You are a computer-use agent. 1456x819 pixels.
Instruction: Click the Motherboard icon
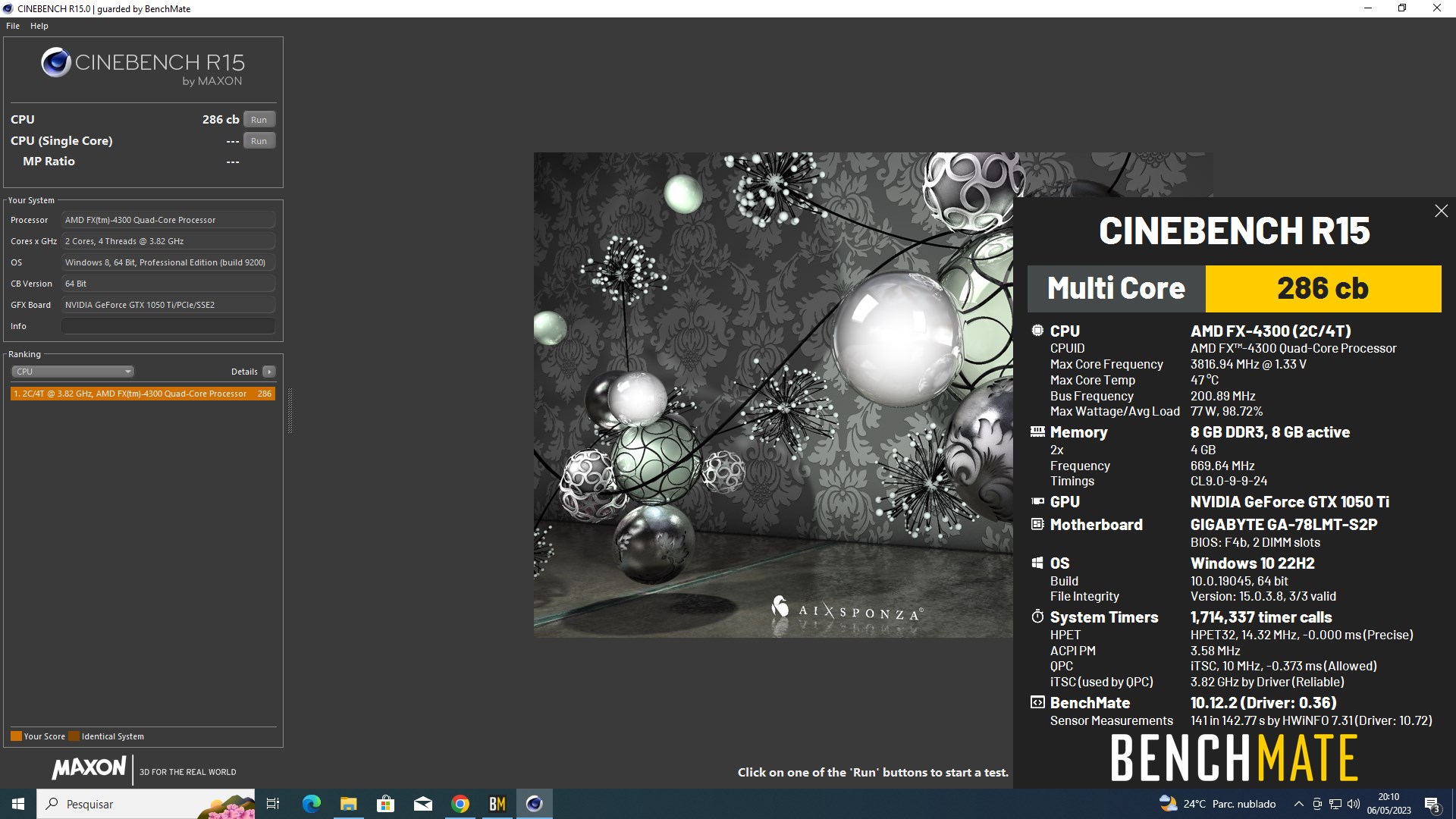coord(1037,524)
